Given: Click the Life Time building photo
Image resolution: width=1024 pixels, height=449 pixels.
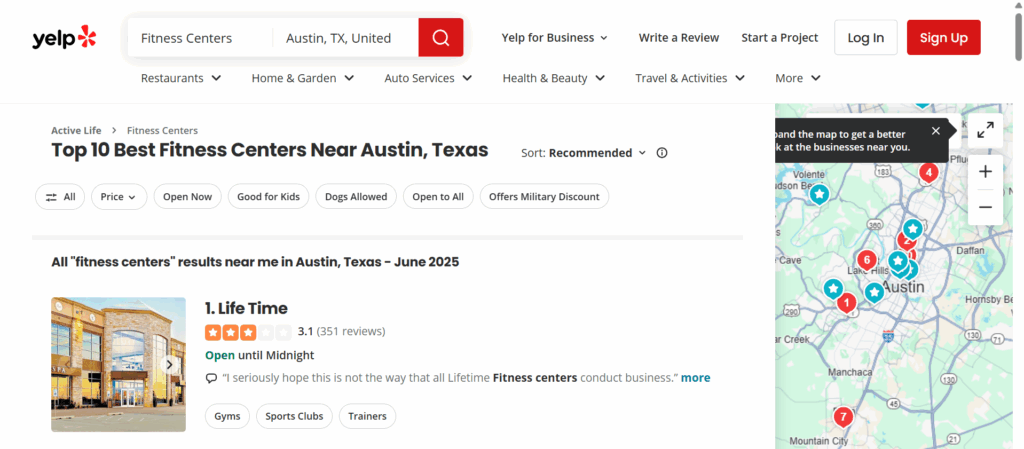Looking at the screenshot, I should click(x=118, y=364).
